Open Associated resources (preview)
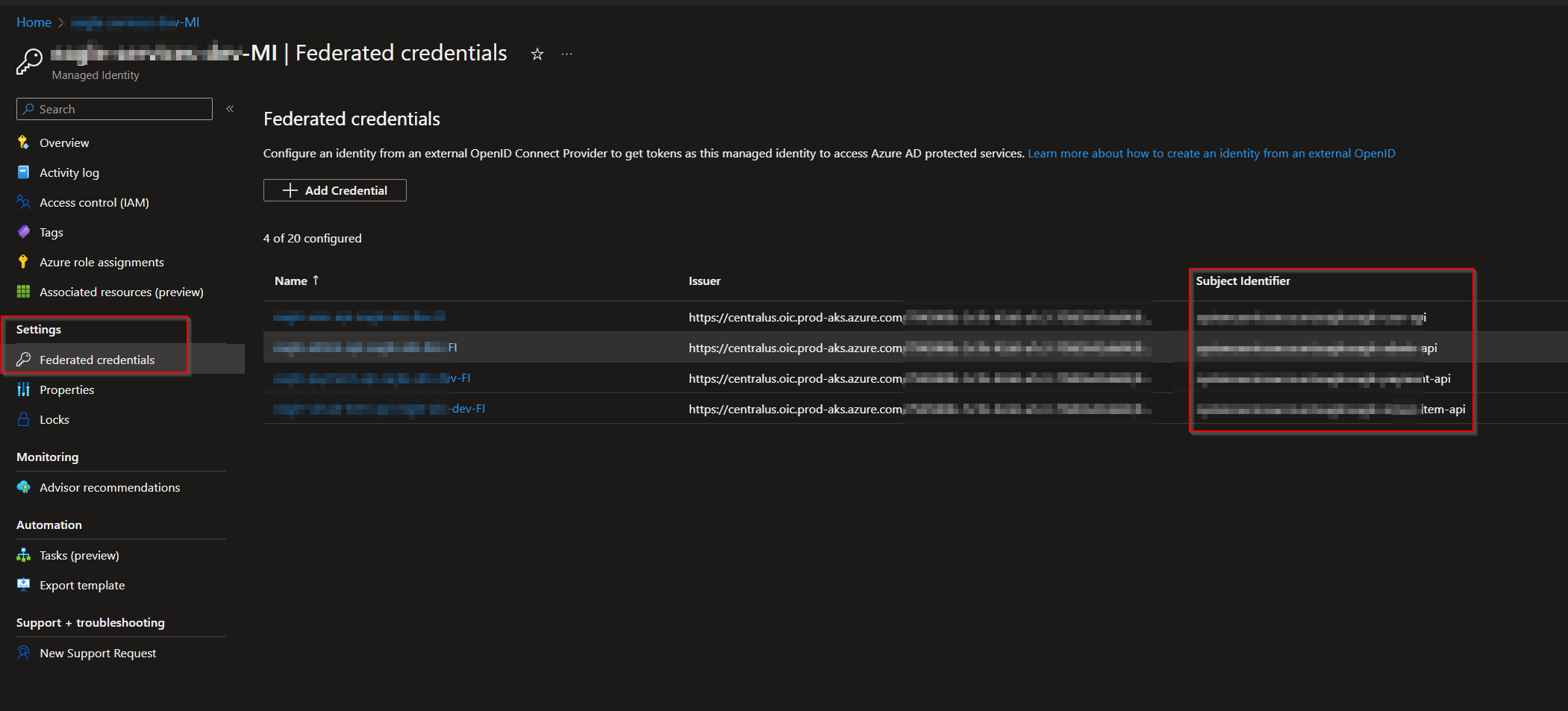Viewport: 1568px width, 711px height. [x=122, y=292]
